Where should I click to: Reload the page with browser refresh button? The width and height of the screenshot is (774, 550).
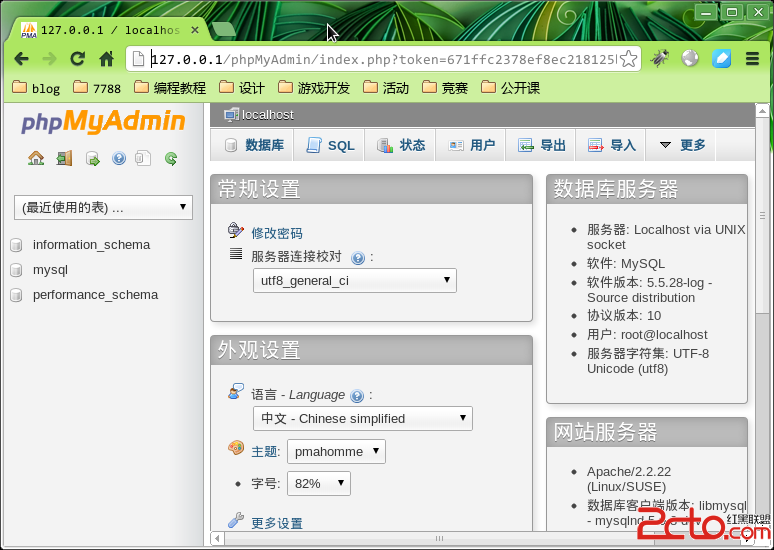click(77, 59)
